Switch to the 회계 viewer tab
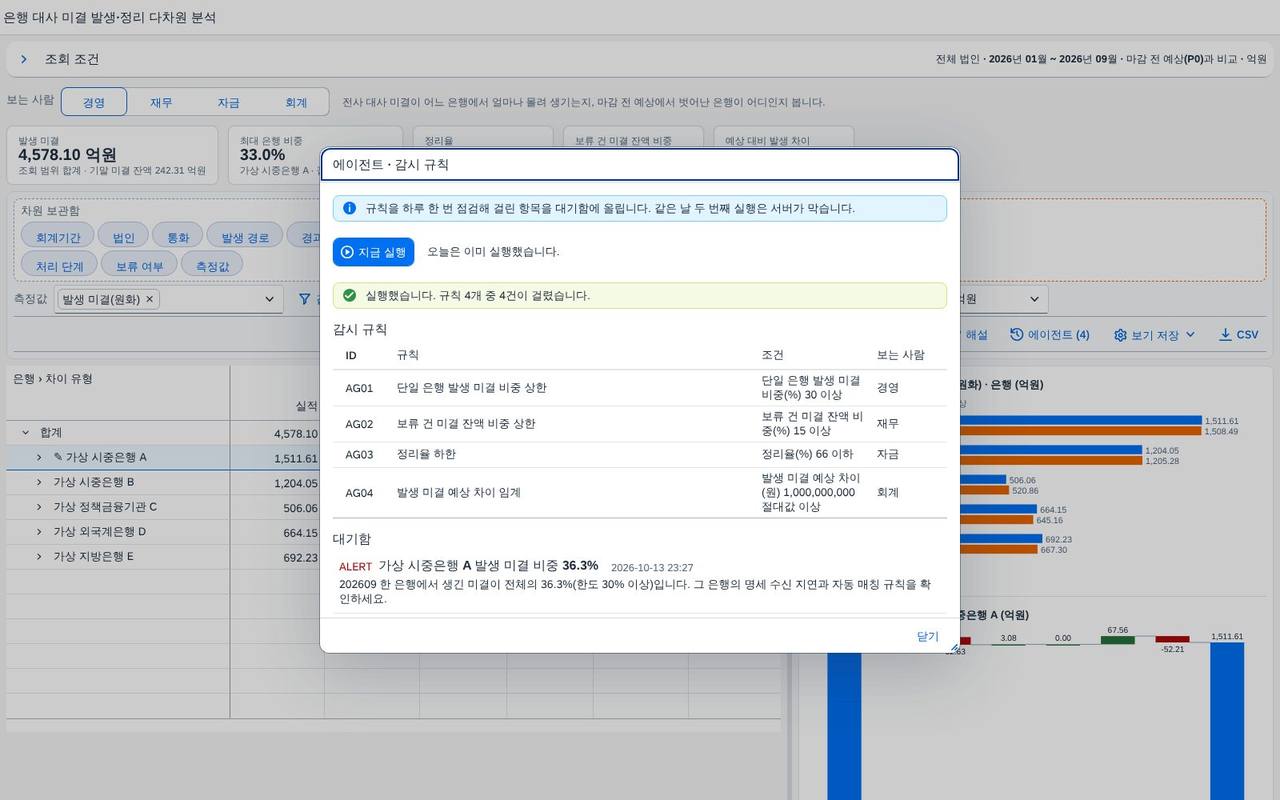The width and height of the screenshot is (1280, 800). pyautogui.click(x=296, y=102)
